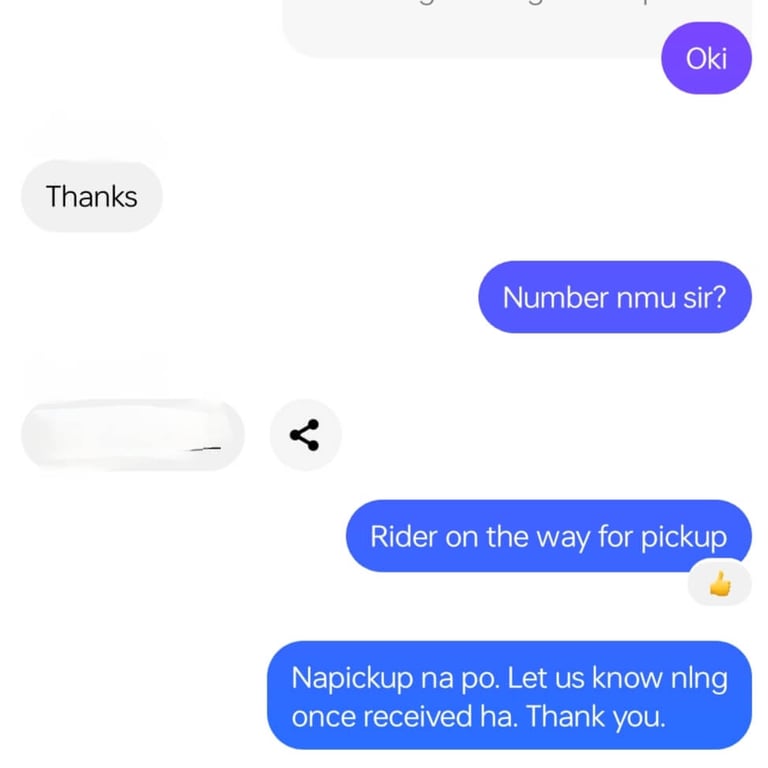768x768 pixels.
Task: Select the "Number nmu sir?" message
Action: pos(615,297)
